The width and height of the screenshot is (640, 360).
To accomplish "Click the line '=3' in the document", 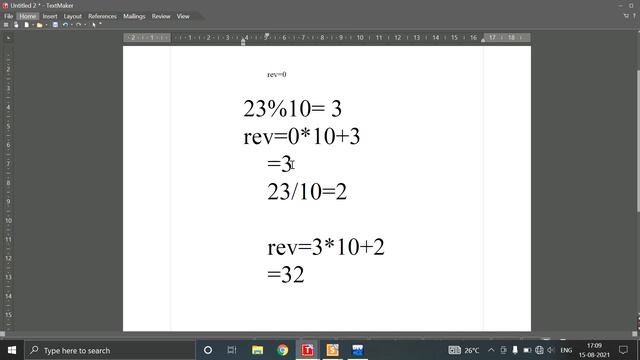I will [279, 164].
